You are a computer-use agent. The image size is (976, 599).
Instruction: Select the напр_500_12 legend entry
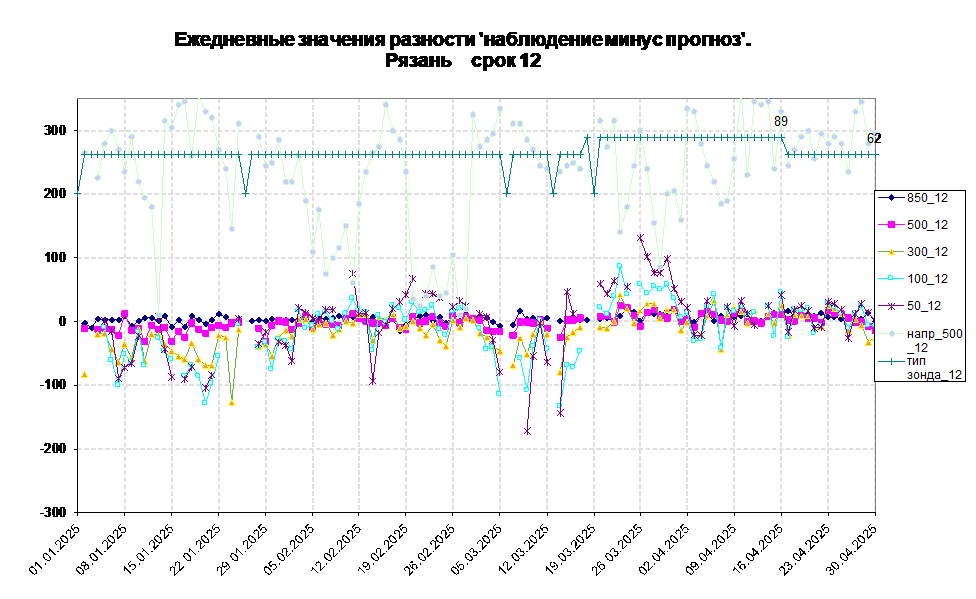(x=921, y=340)
